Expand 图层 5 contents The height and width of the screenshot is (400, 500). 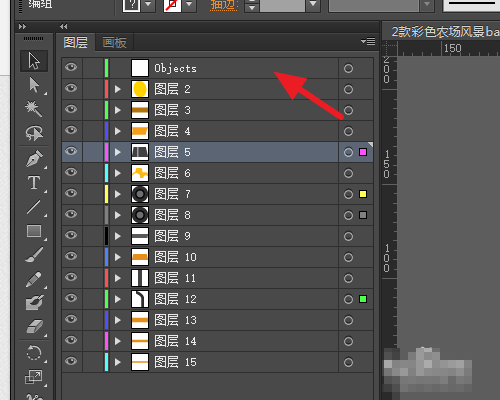pos(117,152)
